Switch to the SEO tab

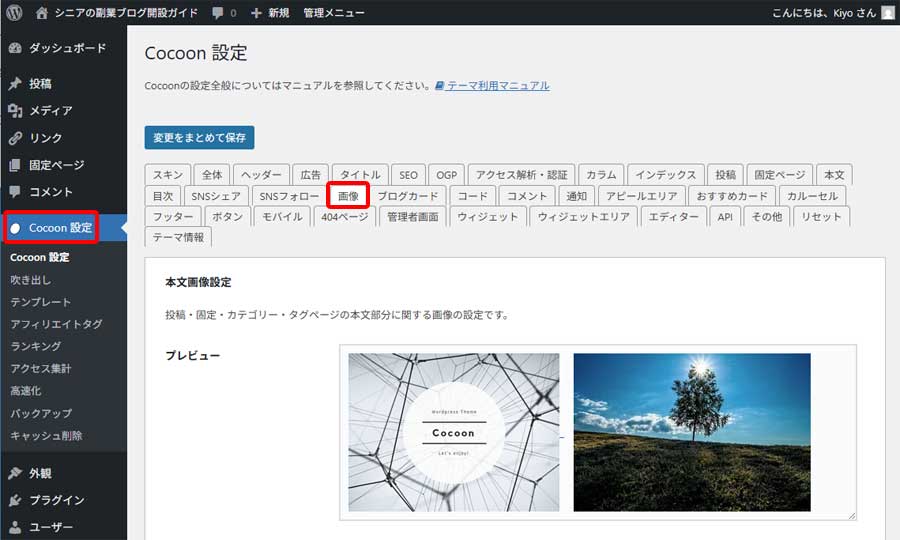click(x=408, y=174)
